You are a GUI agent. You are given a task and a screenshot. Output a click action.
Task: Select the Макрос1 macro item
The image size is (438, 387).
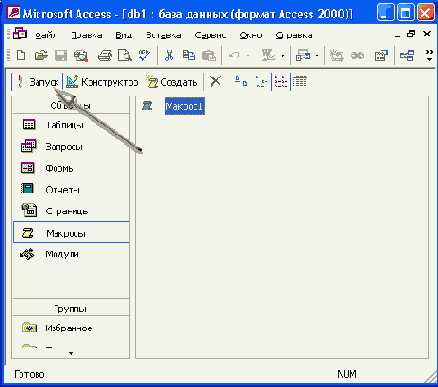[x=185, y=106]
